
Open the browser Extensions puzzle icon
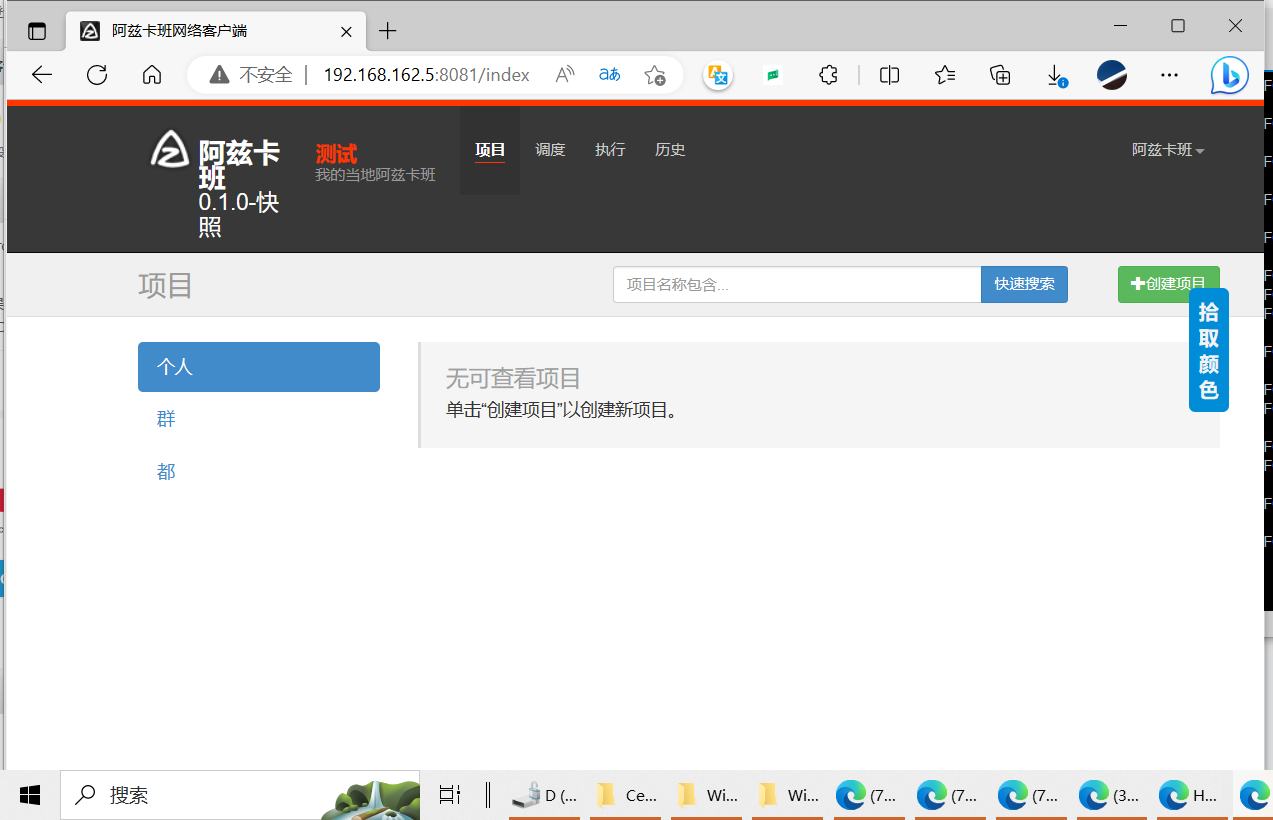point(828,74)
